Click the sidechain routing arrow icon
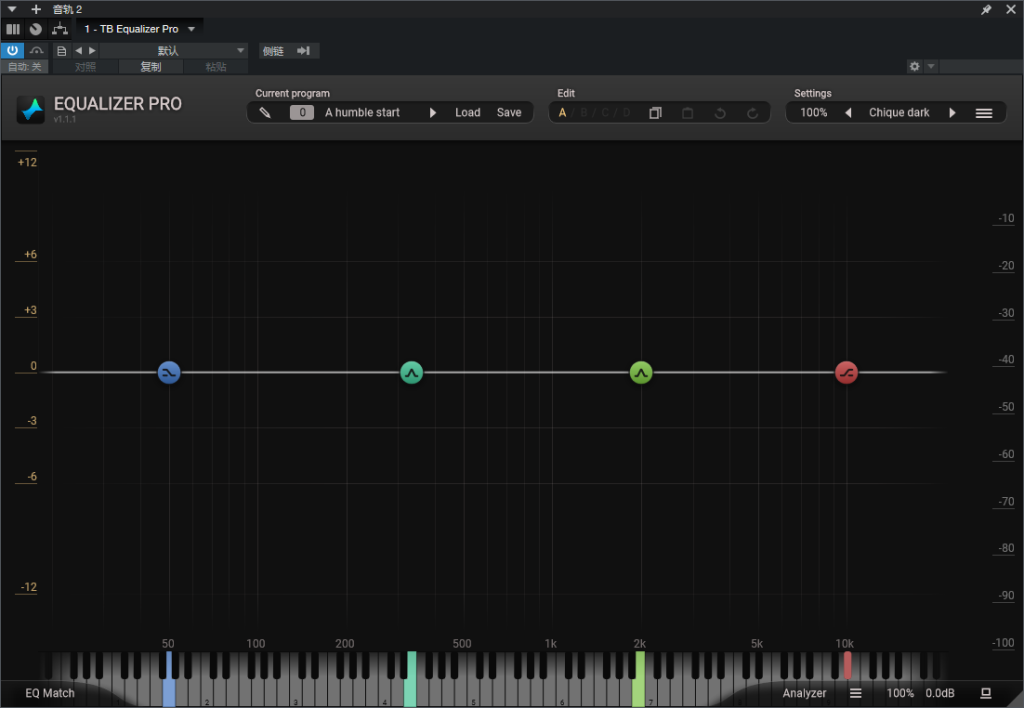 coord(304,51)
